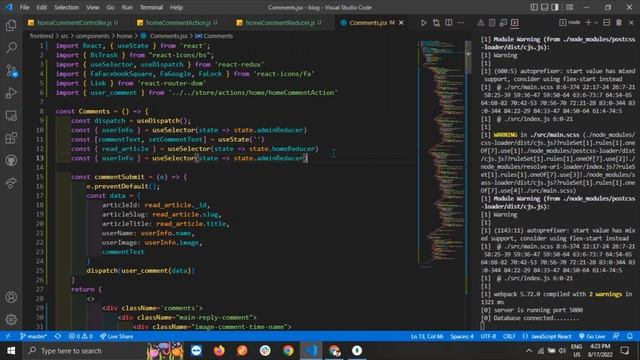This screenshot has height=360, width=640.
Task: Toggle the bottom panel layout
Action: (544, 7)
